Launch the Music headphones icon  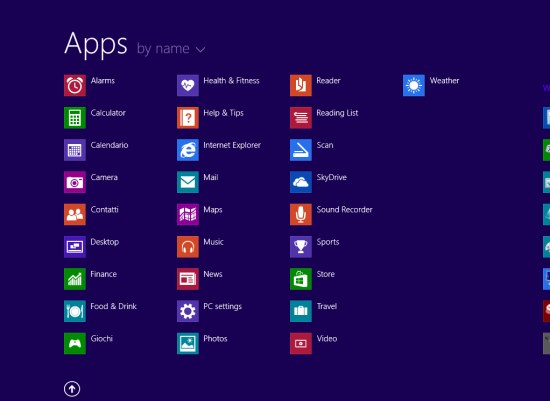coord(188,247)
